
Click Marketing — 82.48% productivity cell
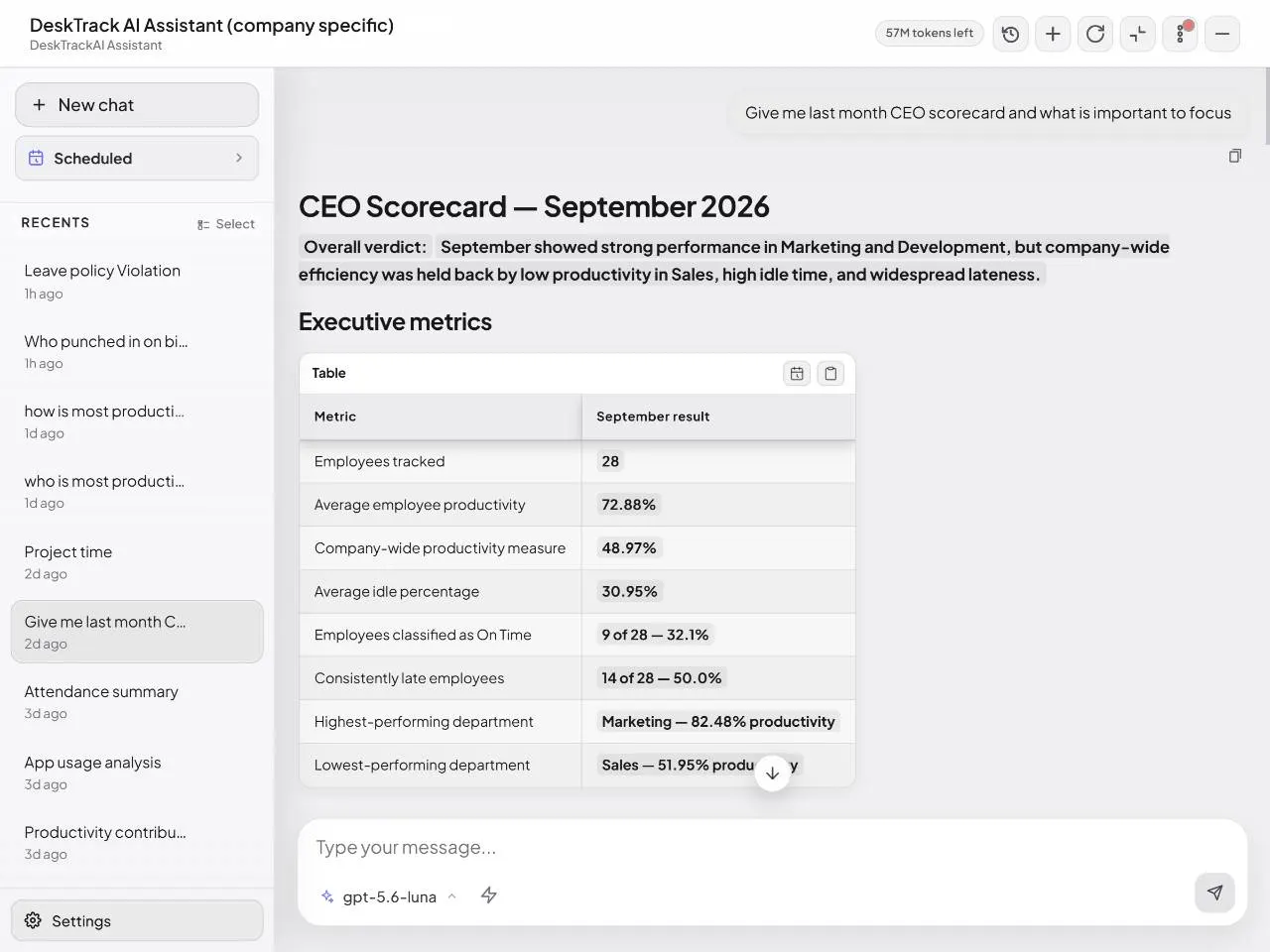point(718,722)
